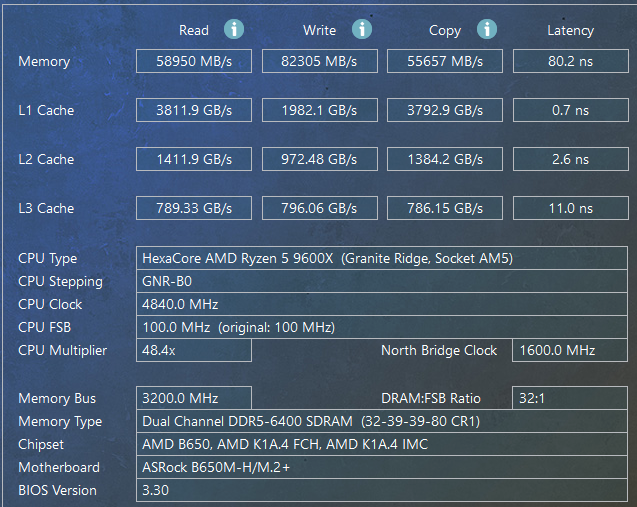Screen dimensions: 637x507
Task: Click the L2 Cache row label
Action: click(46, 159)
